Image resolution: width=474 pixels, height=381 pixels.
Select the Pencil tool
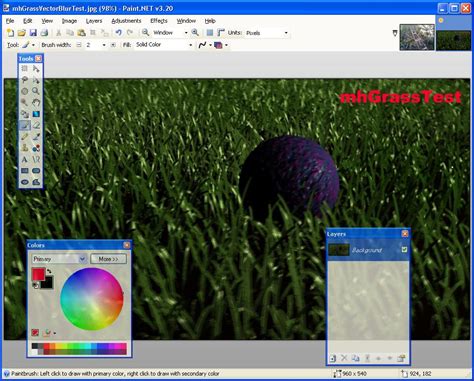(x=24, y=137)
